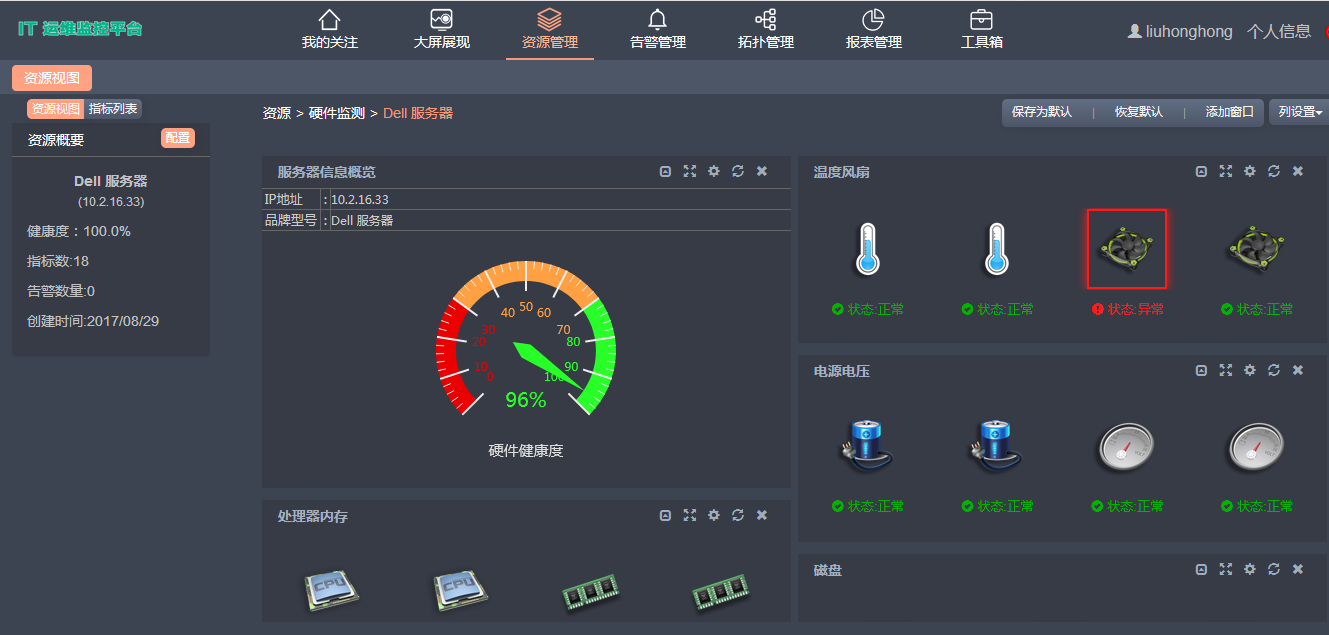The height and width of the screenshot is (635, 1329).
Task: Collapse the 处理器内存 panel
Action: click(x=665, y=515)
